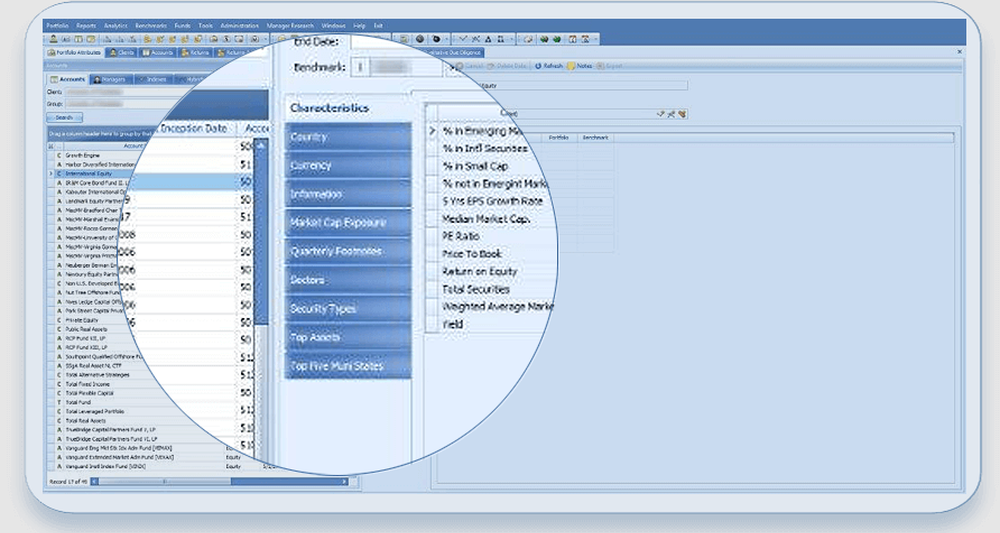Click the Inception Date column header
The width and height of the screenshot is (1000, 533).
tap(194, 128)
